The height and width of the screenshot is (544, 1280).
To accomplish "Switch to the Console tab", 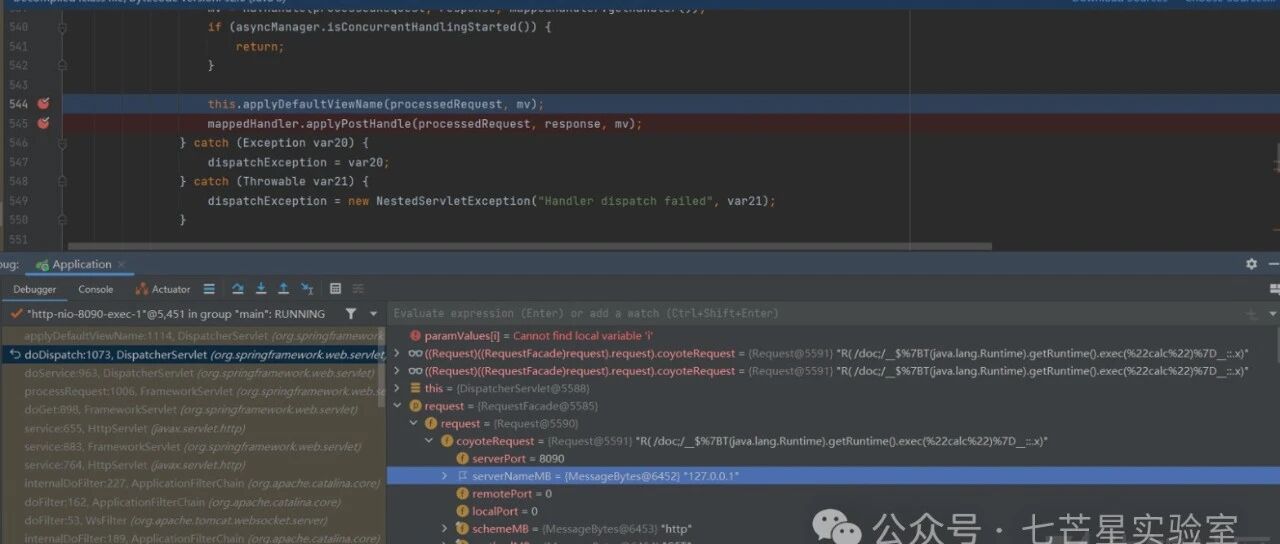I will click(96, 289).
